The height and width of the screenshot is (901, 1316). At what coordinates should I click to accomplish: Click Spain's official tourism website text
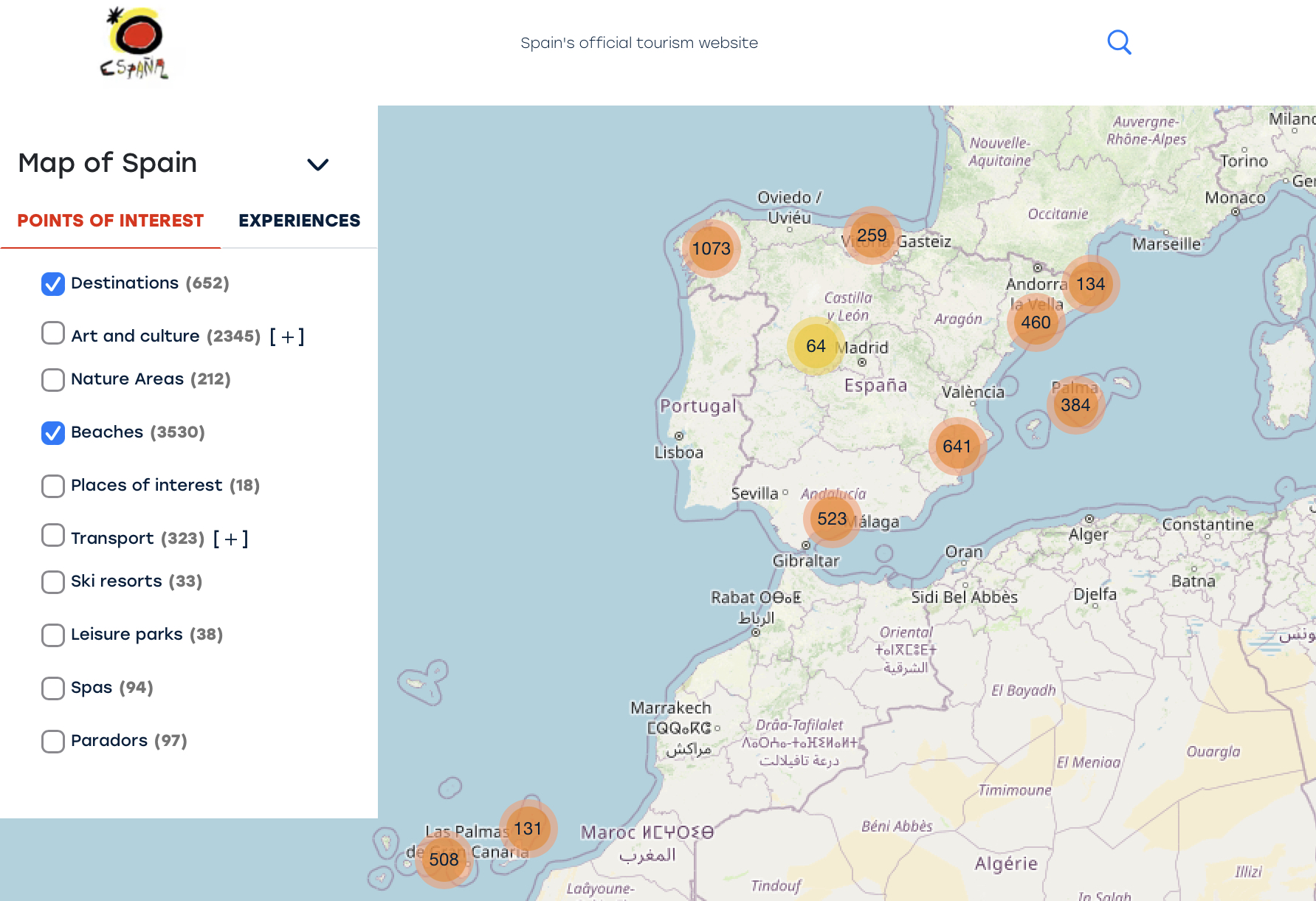click(639, 42)
